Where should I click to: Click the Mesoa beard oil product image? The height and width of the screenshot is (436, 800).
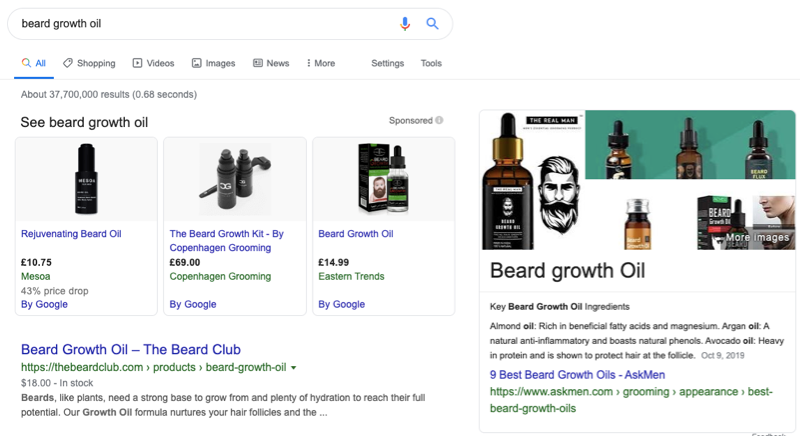pyautogui.click(x=86, y=178)
